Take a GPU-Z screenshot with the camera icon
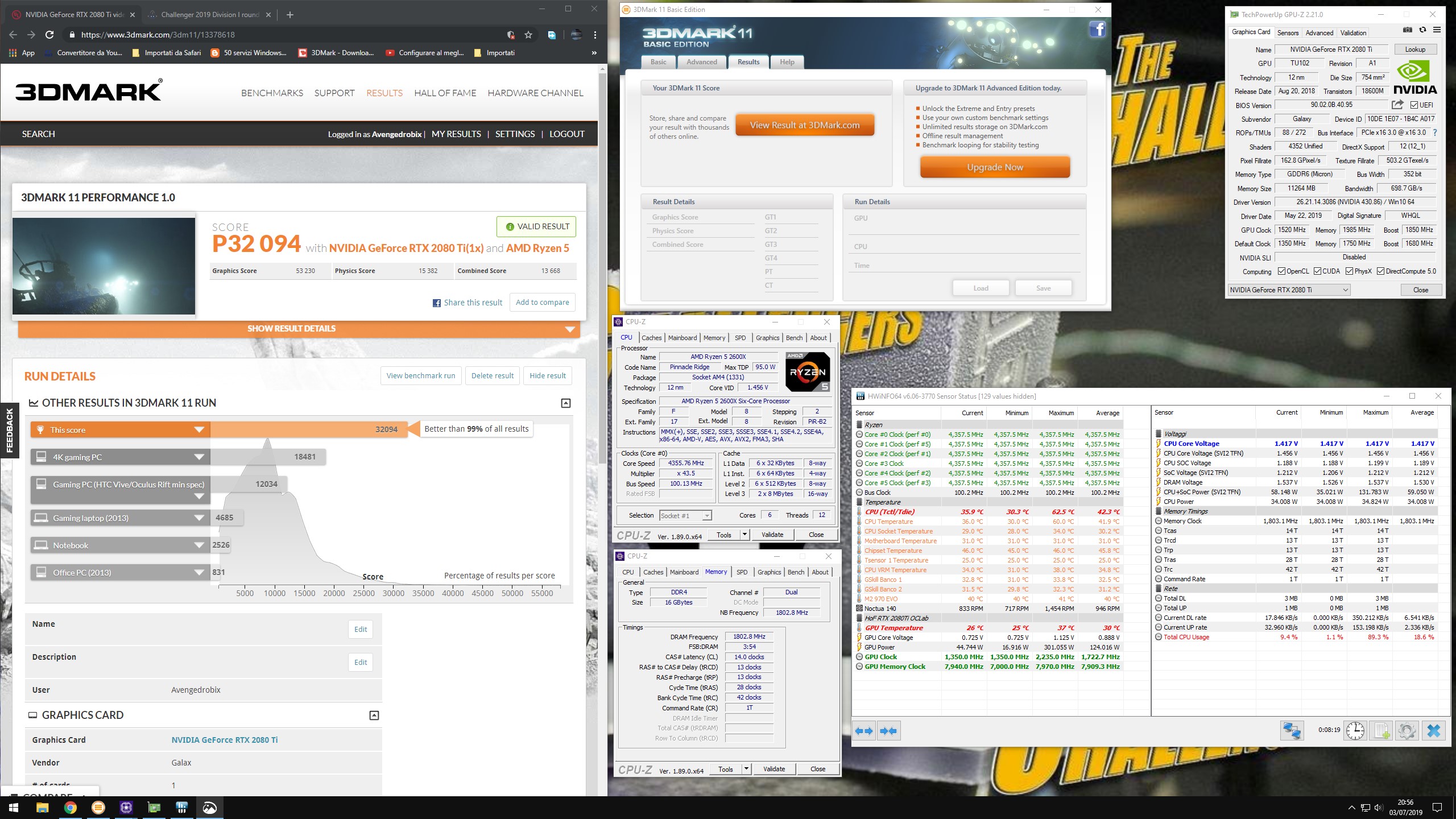 (1408, 30)
